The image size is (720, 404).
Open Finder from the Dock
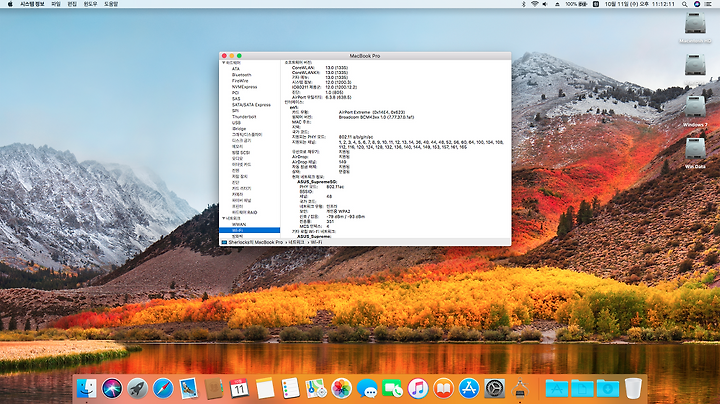point(86,388)
